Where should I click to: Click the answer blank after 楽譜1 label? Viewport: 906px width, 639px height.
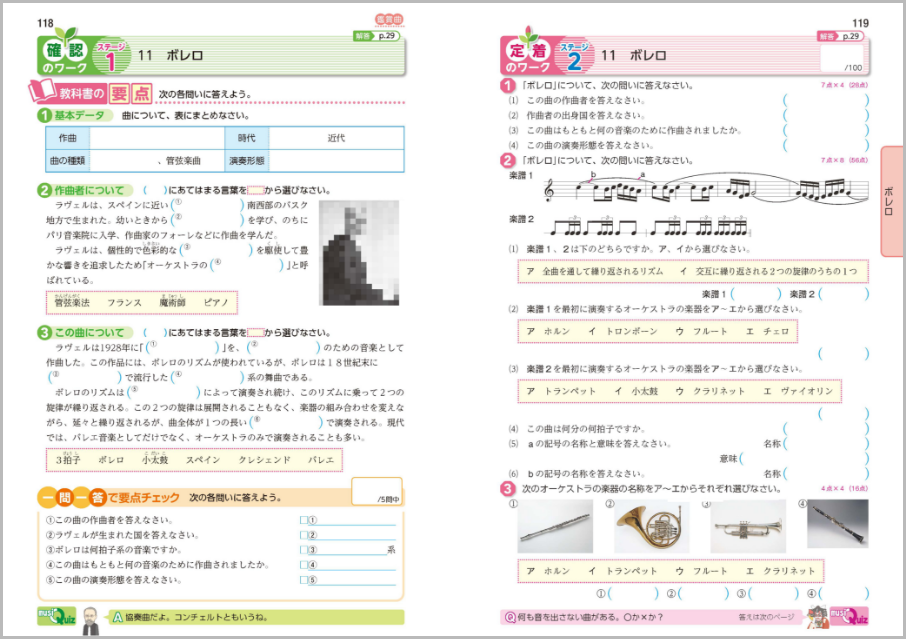(x=756, y=294)
